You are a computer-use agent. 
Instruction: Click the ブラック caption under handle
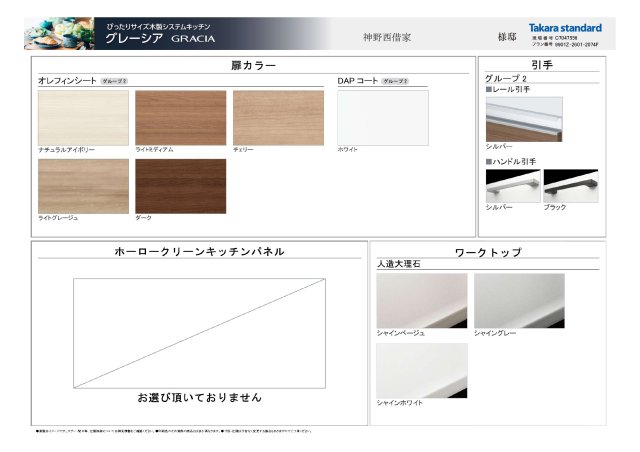555,207
